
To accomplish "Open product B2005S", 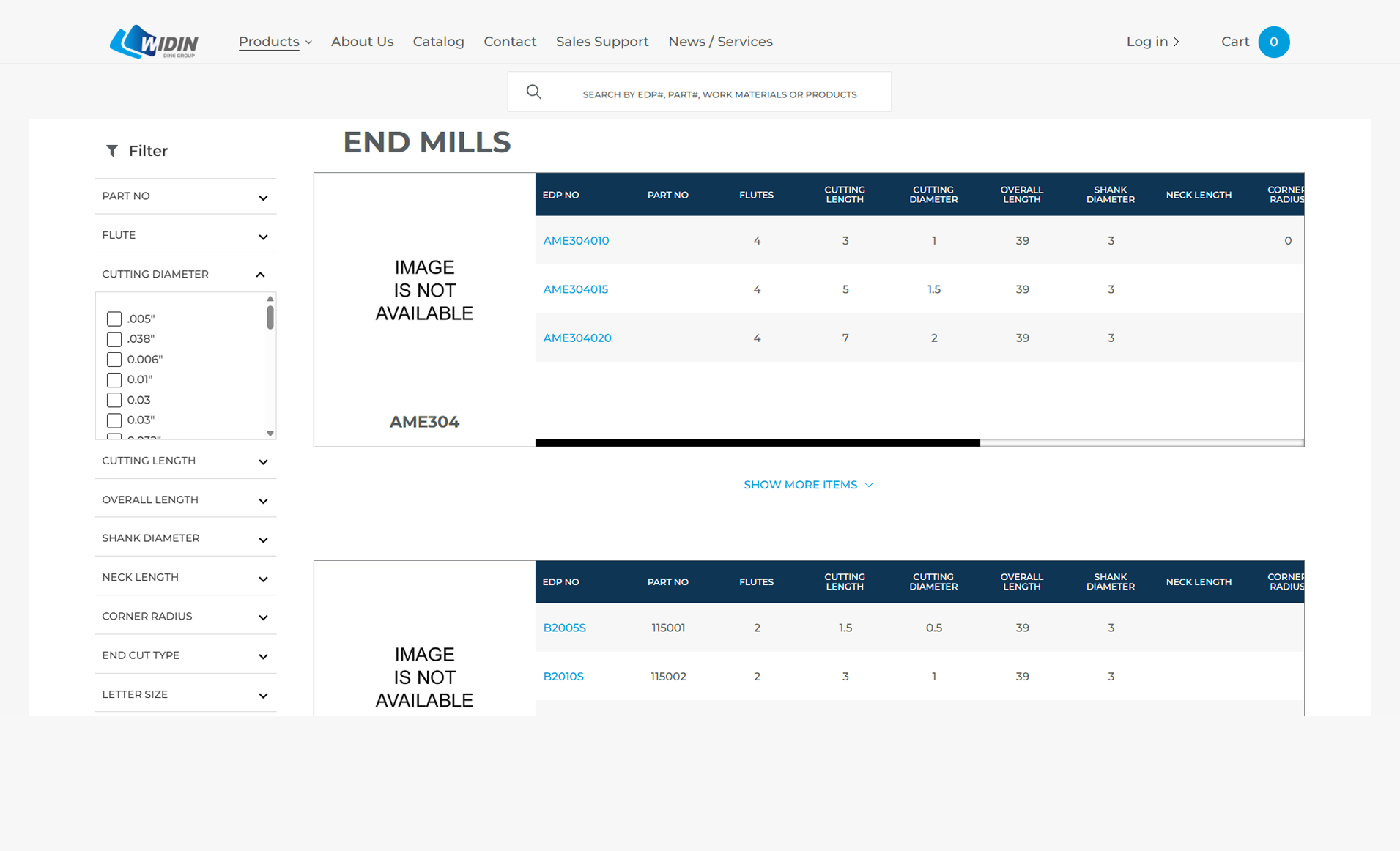I will (564, 628).
